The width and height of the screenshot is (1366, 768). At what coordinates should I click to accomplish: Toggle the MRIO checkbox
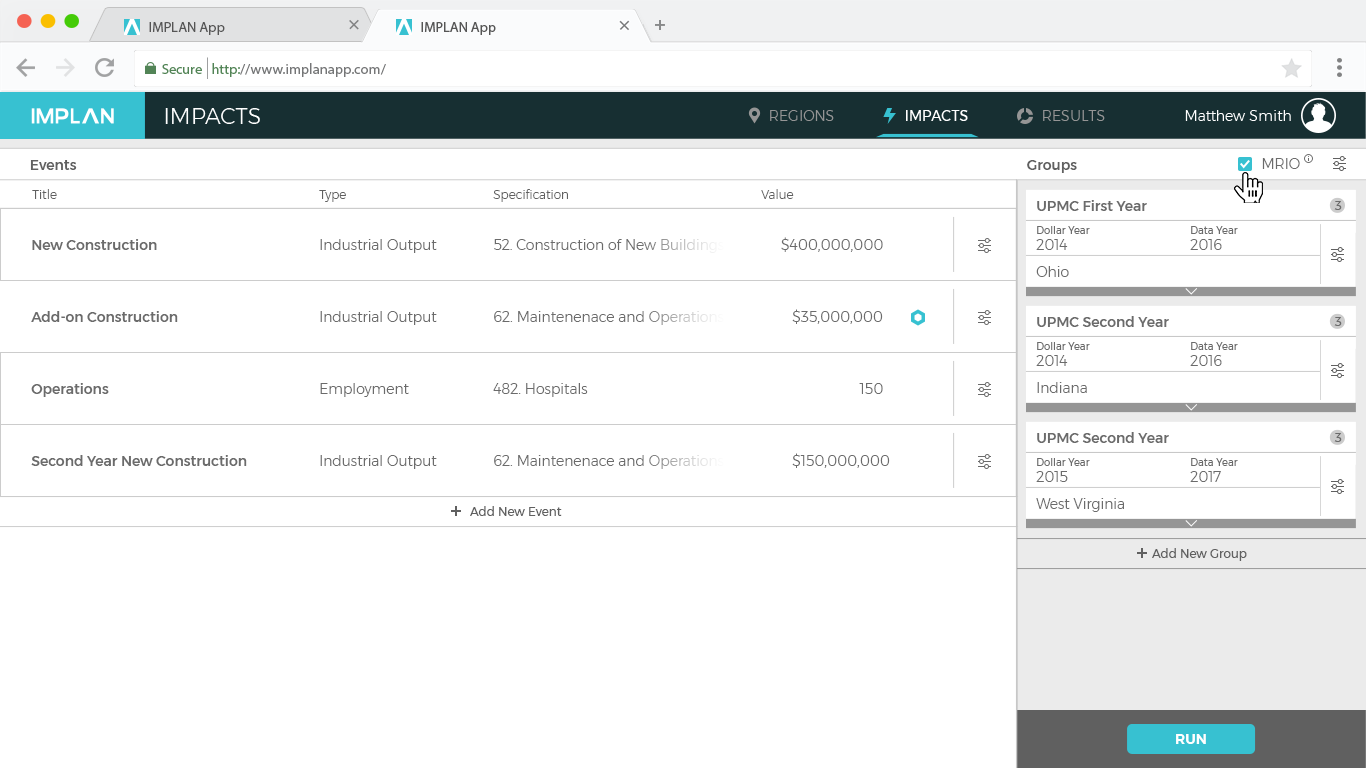click(1245, 164)
